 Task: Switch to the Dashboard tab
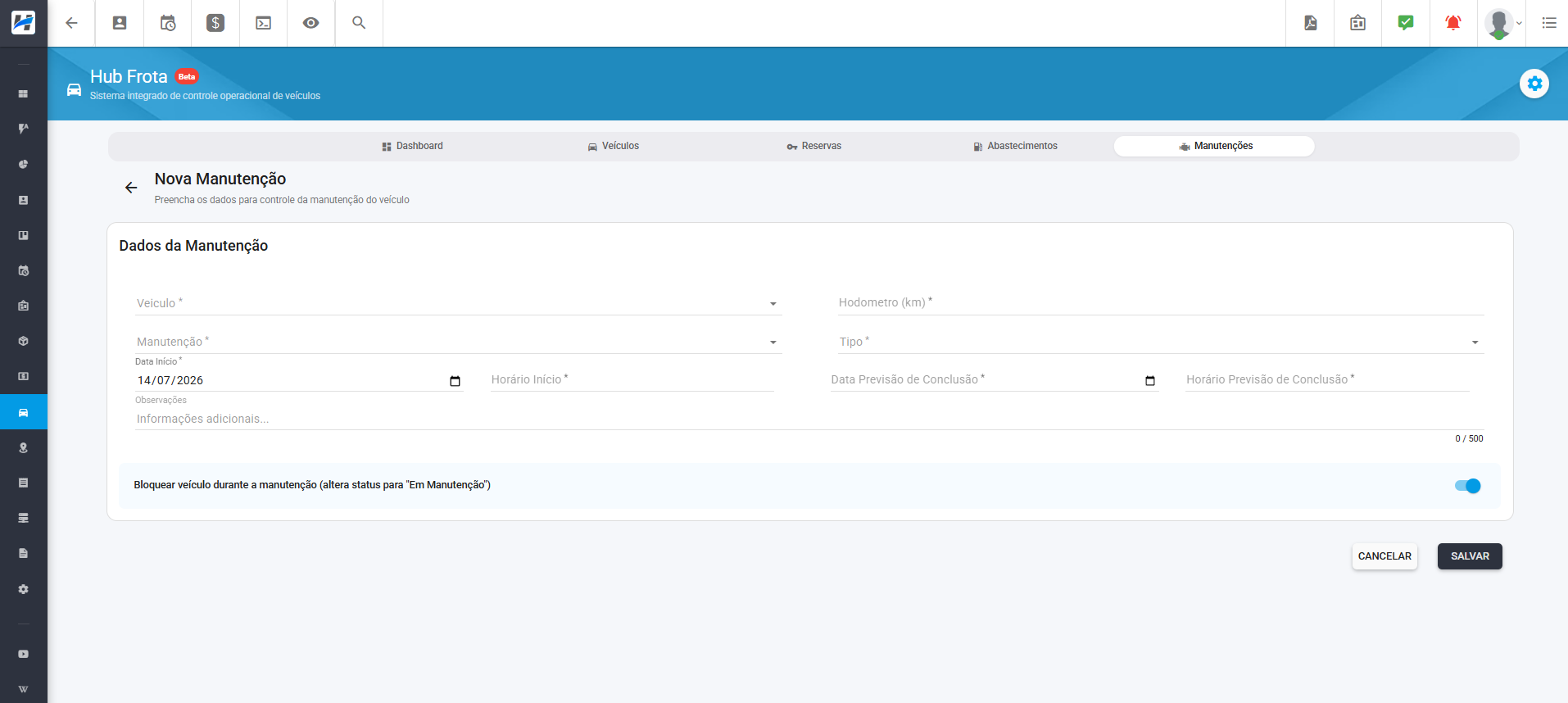coord(412,146)
